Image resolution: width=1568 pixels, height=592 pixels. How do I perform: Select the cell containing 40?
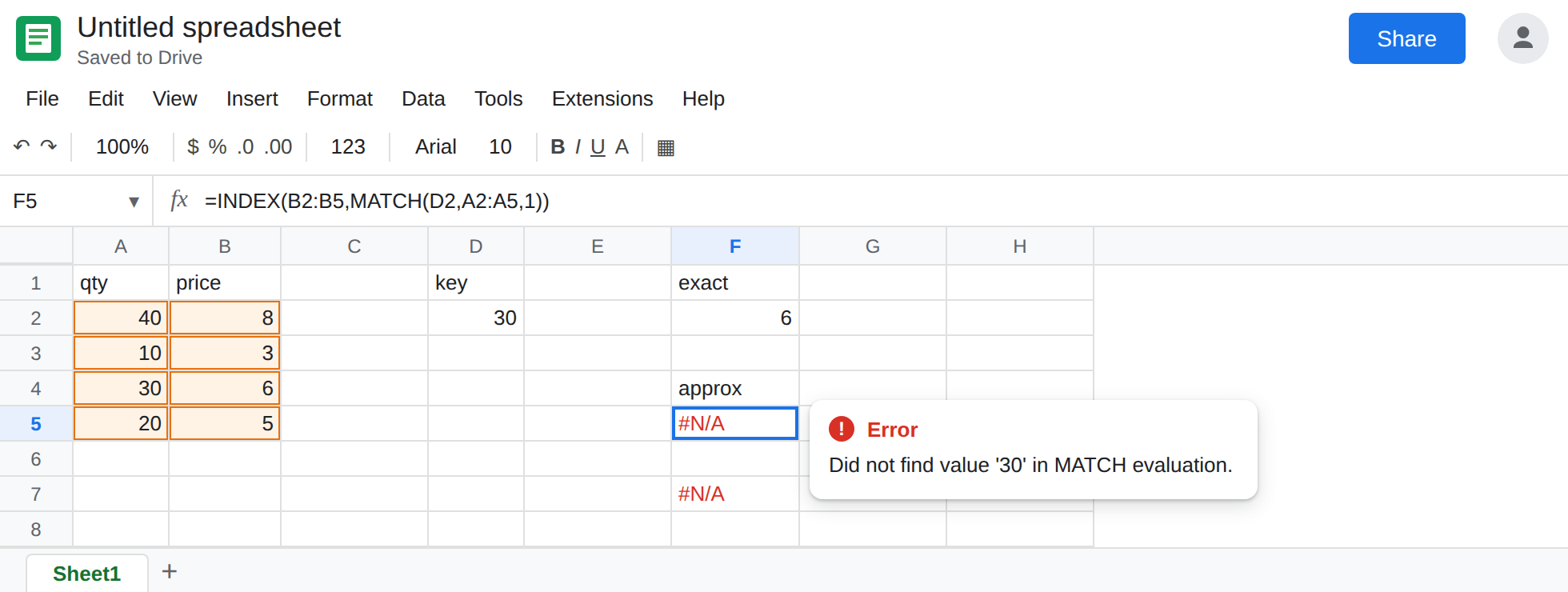[x=121, y=318]
